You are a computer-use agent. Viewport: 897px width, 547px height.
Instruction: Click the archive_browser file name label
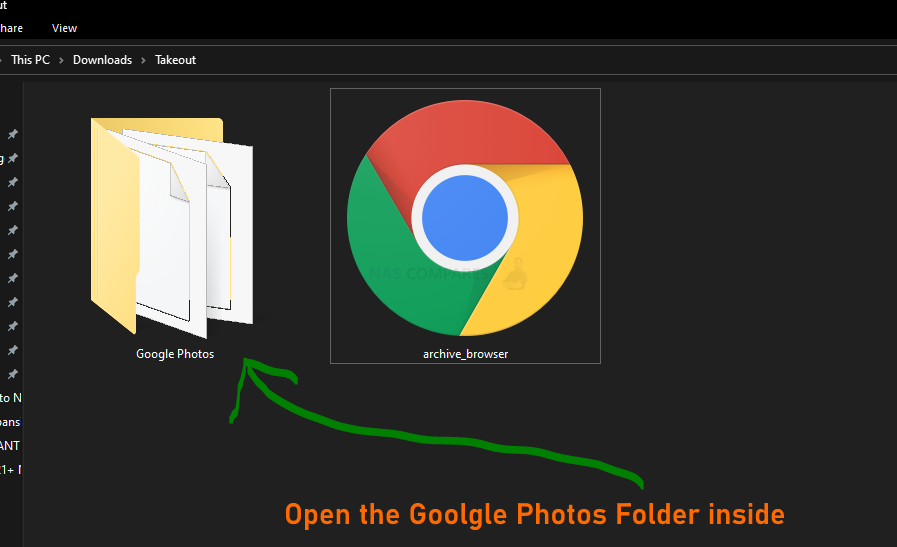(465, 354)
